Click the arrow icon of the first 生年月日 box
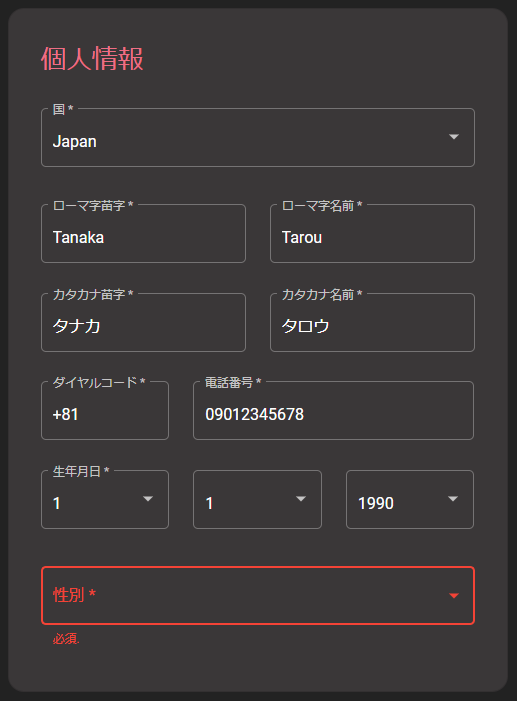 tap(148, 498)
